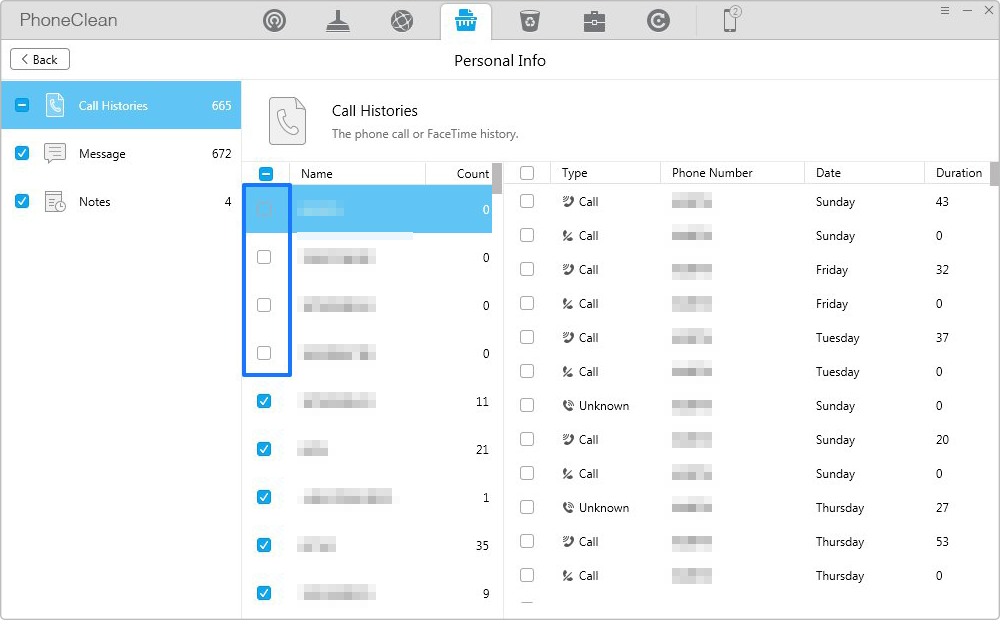Screen dimensions: 1000x620
Task: Toggle the Call Histories partial-select checkbox
Action: [x=22, y=104]
